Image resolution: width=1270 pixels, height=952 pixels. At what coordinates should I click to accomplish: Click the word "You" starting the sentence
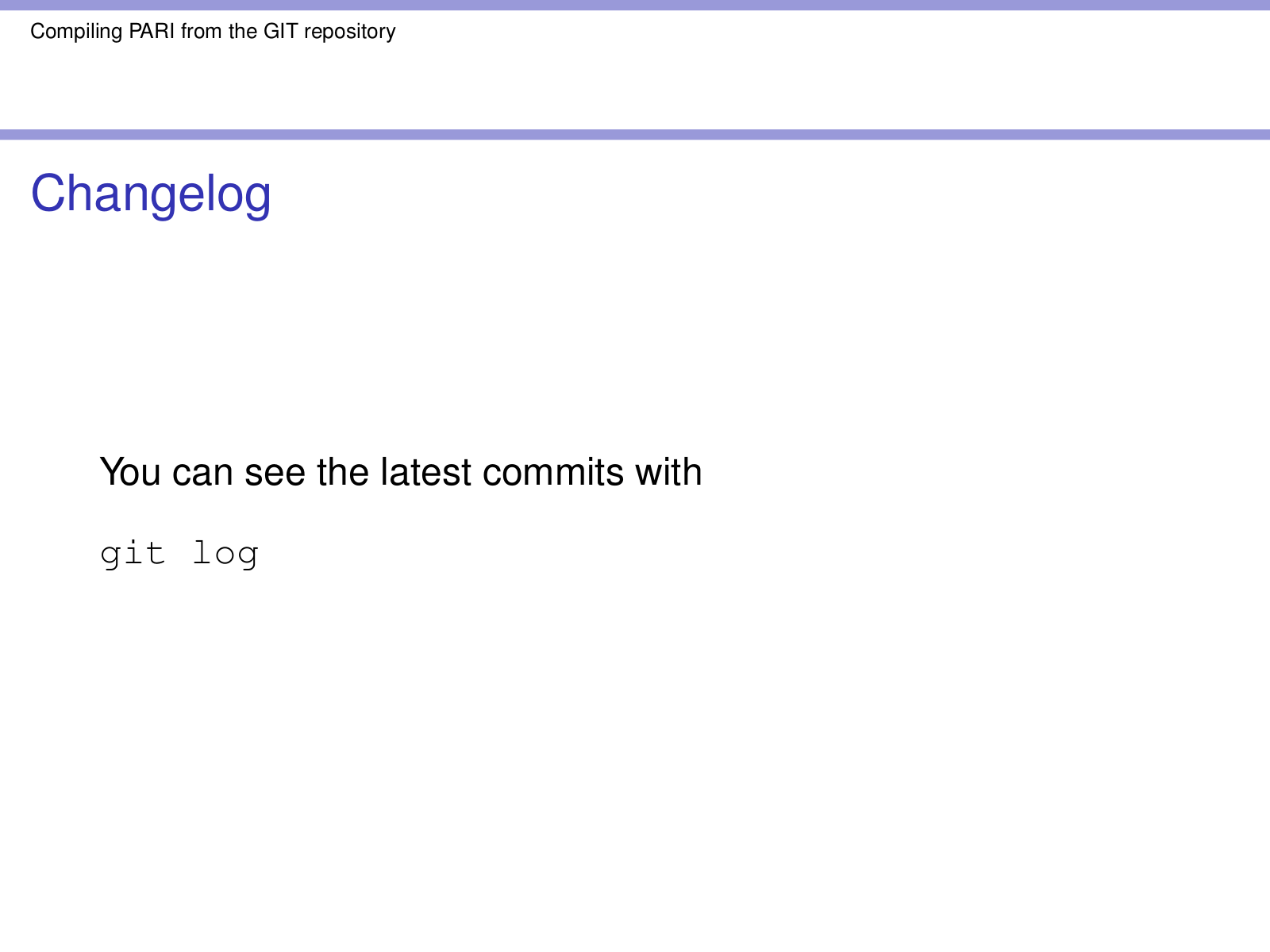[x=130, y=472]
